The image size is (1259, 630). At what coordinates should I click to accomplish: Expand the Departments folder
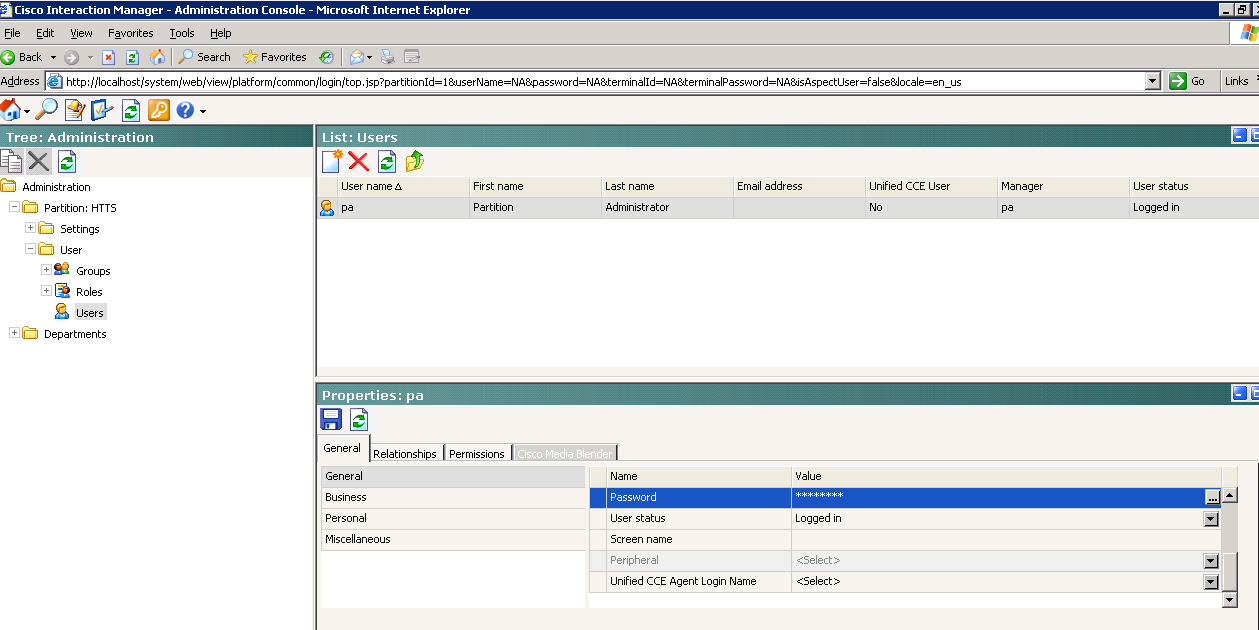(x=14, y=333)
